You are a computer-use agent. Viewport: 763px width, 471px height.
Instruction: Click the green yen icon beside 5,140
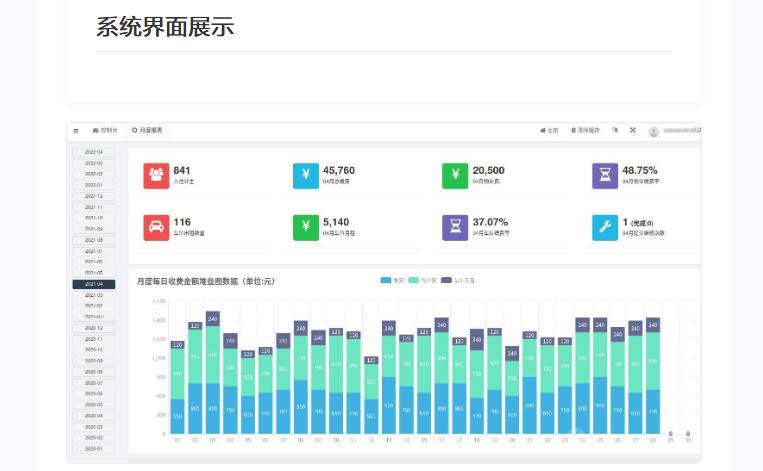pyautogui.click(x=306, y=228)
